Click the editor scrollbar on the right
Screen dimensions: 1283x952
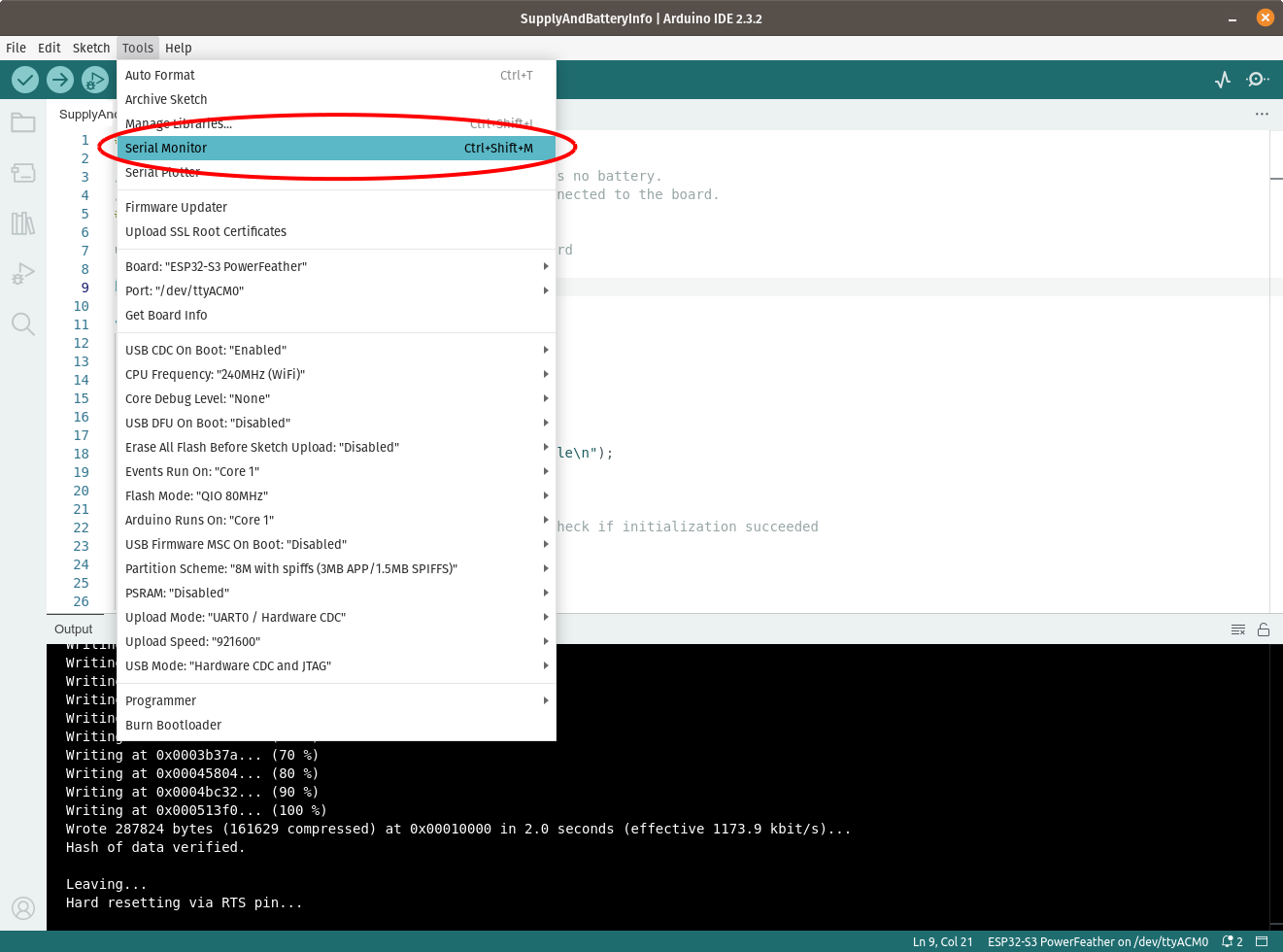click(1275, 180)
